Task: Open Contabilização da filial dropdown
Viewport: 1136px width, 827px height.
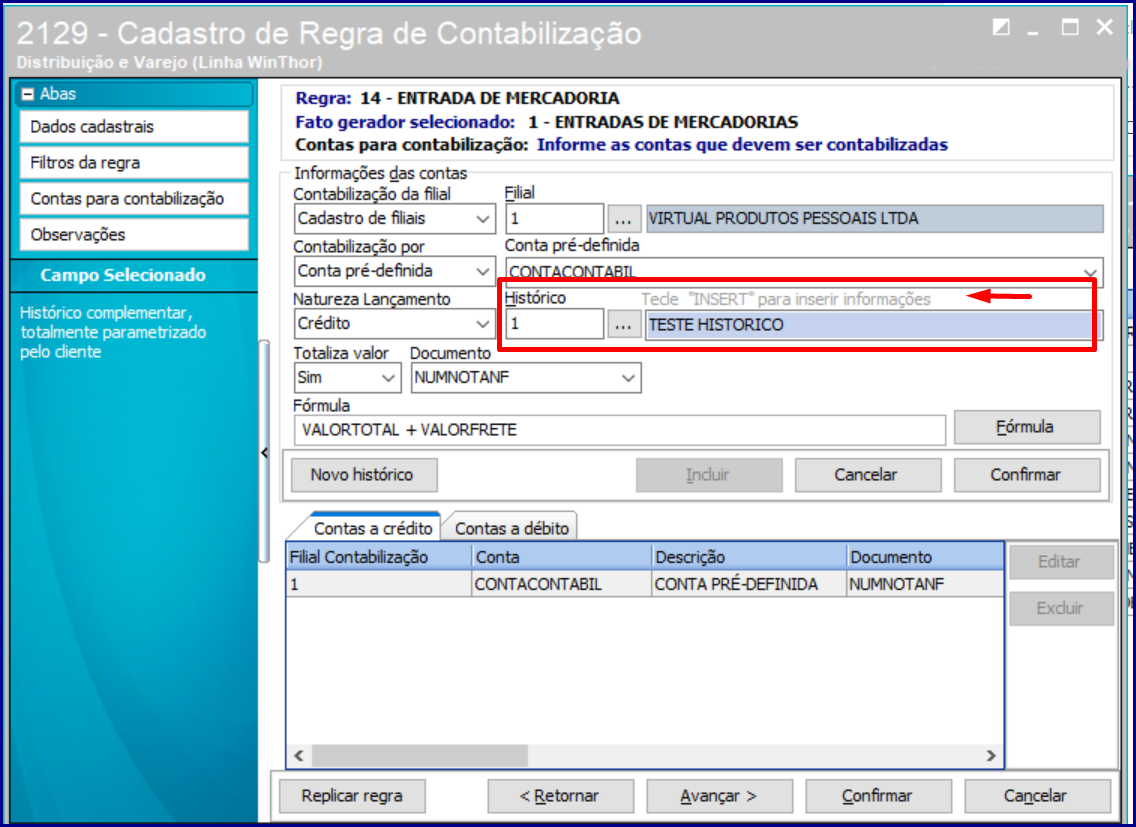Action: pyautogui.click(x=395, y=219)
